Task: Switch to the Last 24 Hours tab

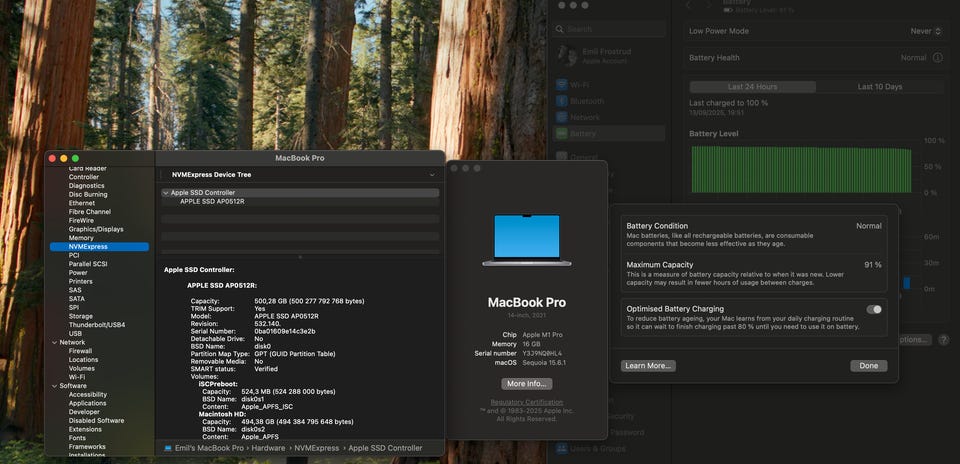Action: 753,87
